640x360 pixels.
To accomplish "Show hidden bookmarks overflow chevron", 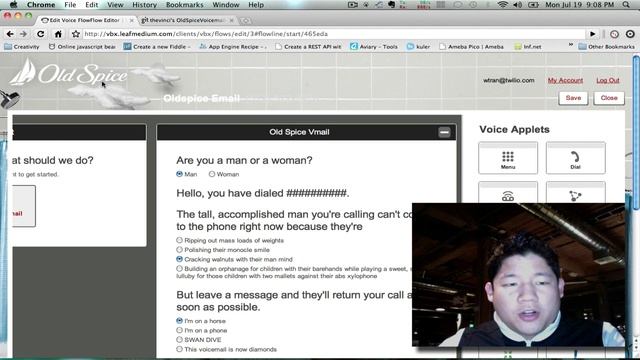I will [571, 45].
